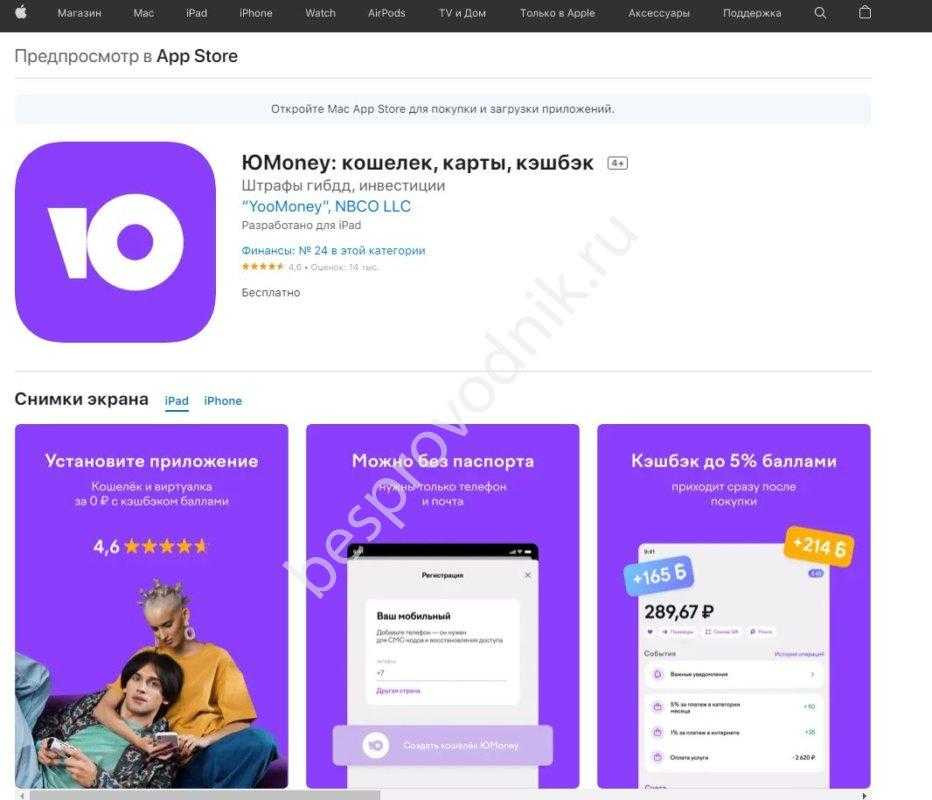Switch to the iPad screenshots tab
Viewport: 932px width, 800px height.
pos(177,401)
